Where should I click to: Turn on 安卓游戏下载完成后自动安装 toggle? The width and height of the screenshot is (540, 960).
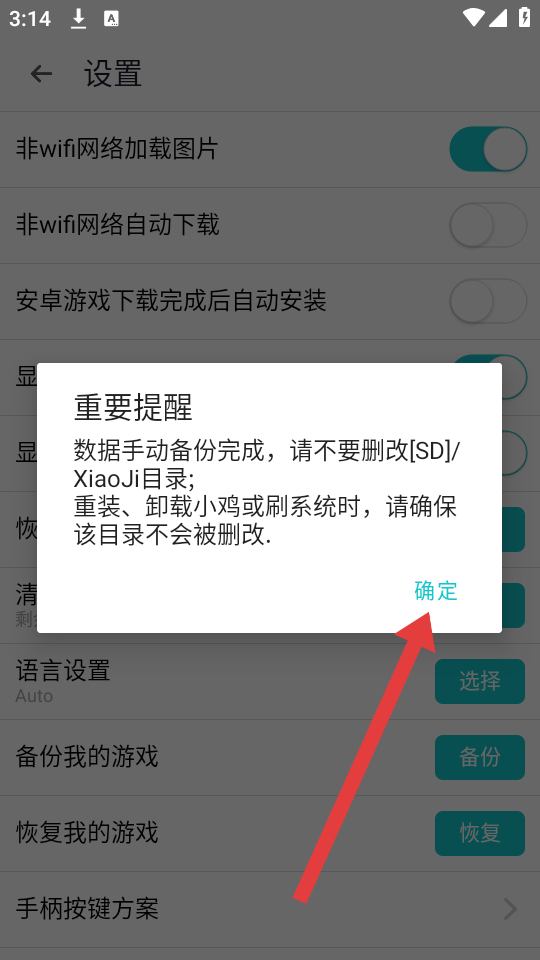(x=488, y=301)
